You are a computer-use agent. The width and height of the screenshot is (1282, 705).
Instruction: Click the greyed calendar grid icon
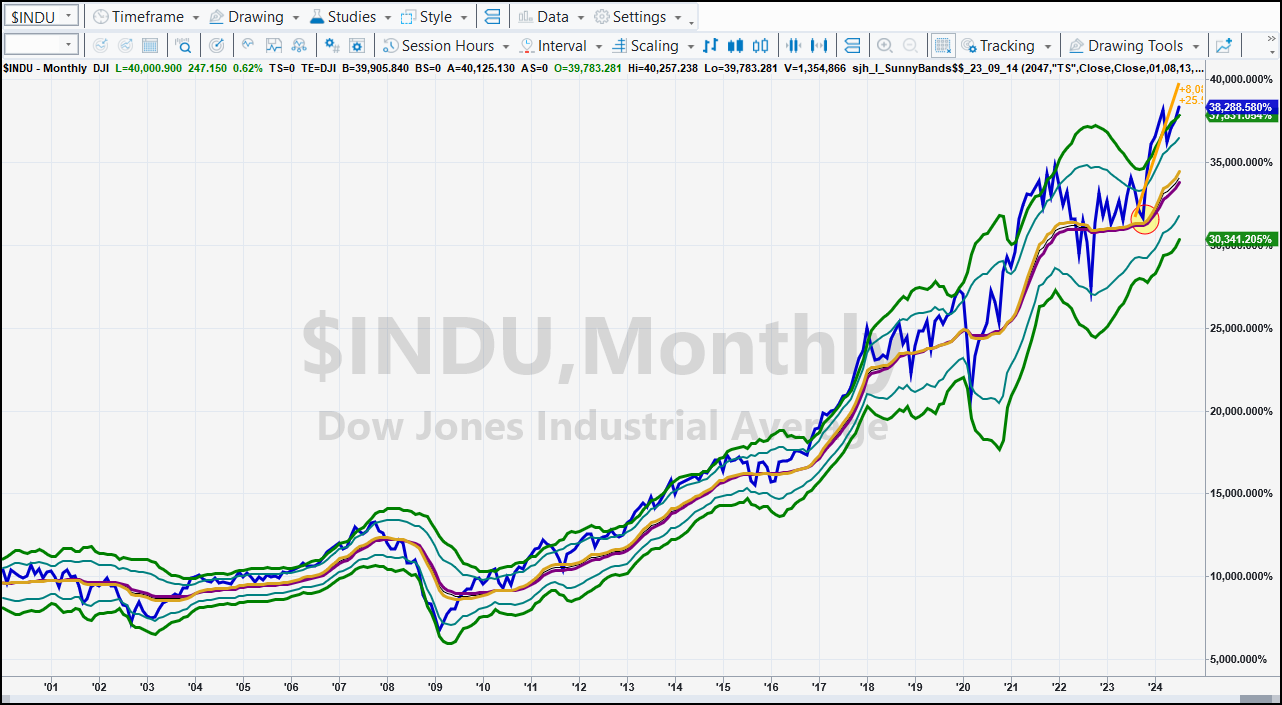coord(150,46)
